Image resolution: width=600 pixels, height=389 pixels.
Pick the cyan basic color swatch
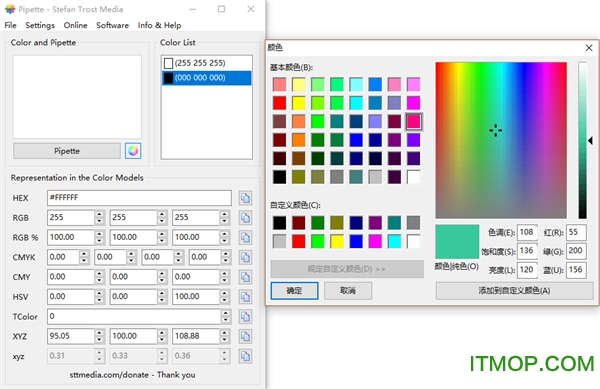356,103
